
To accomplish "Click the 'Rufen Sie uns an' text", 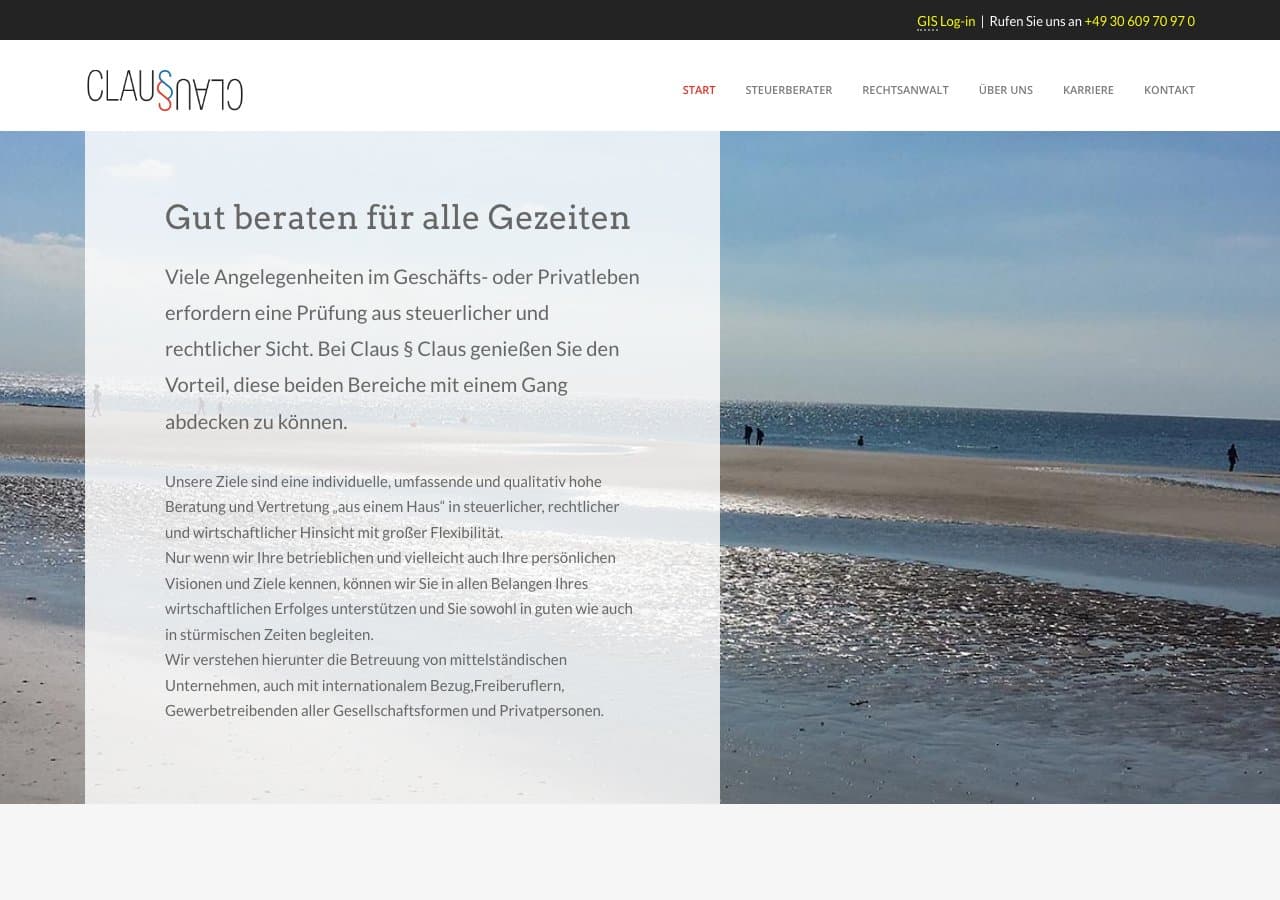I will (1035, 21).
